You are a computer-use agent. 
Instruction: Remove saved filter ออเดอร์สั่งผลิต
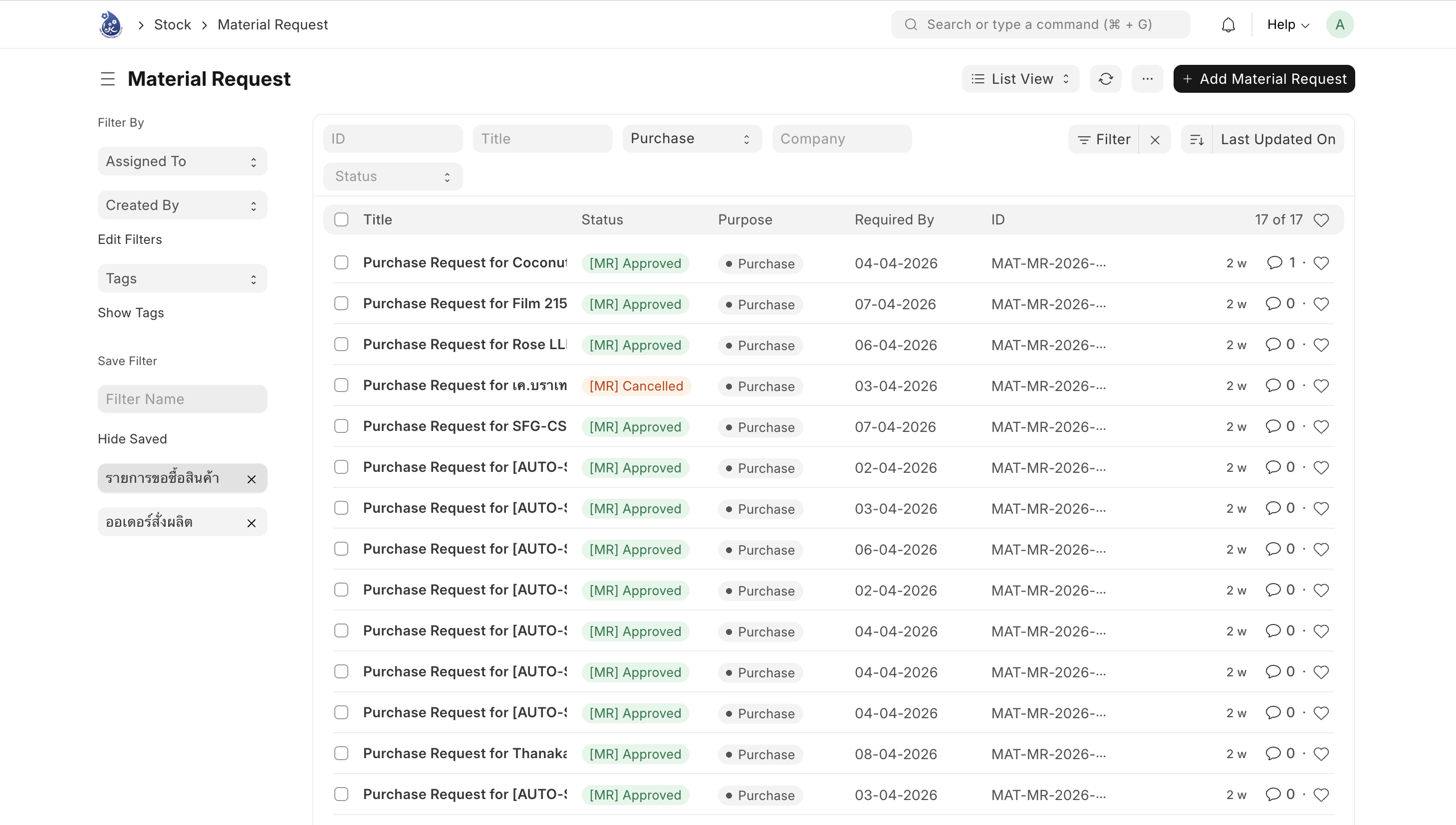251,523
